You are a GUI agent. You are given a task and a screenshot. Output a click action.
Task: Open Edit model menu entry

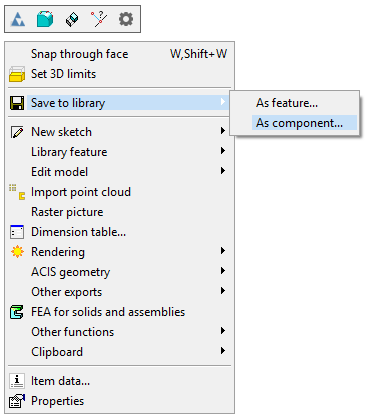point(119,172)
